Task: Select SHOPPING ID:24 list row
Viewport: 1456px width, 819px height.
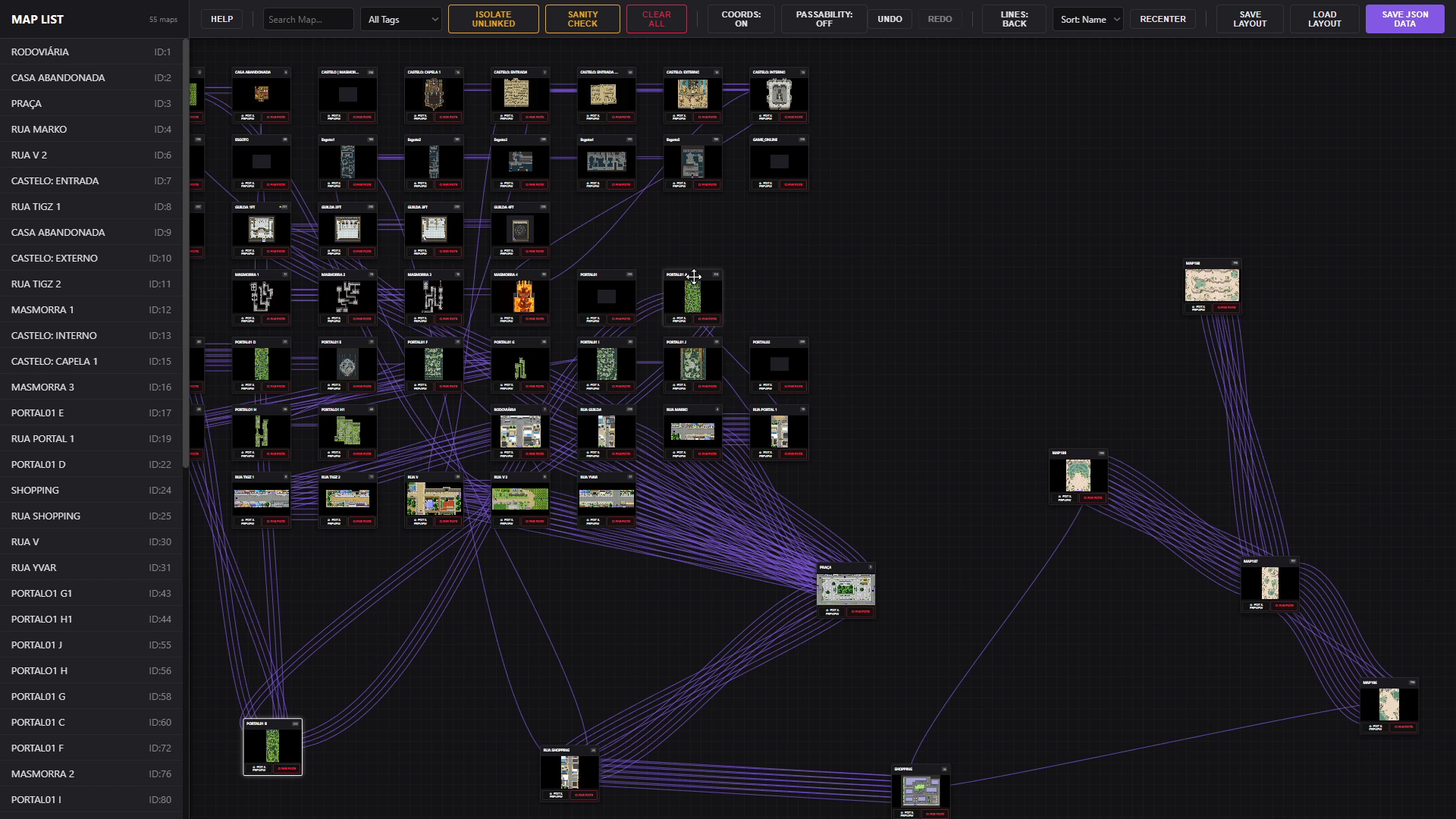Action: [x=91, y=490]
